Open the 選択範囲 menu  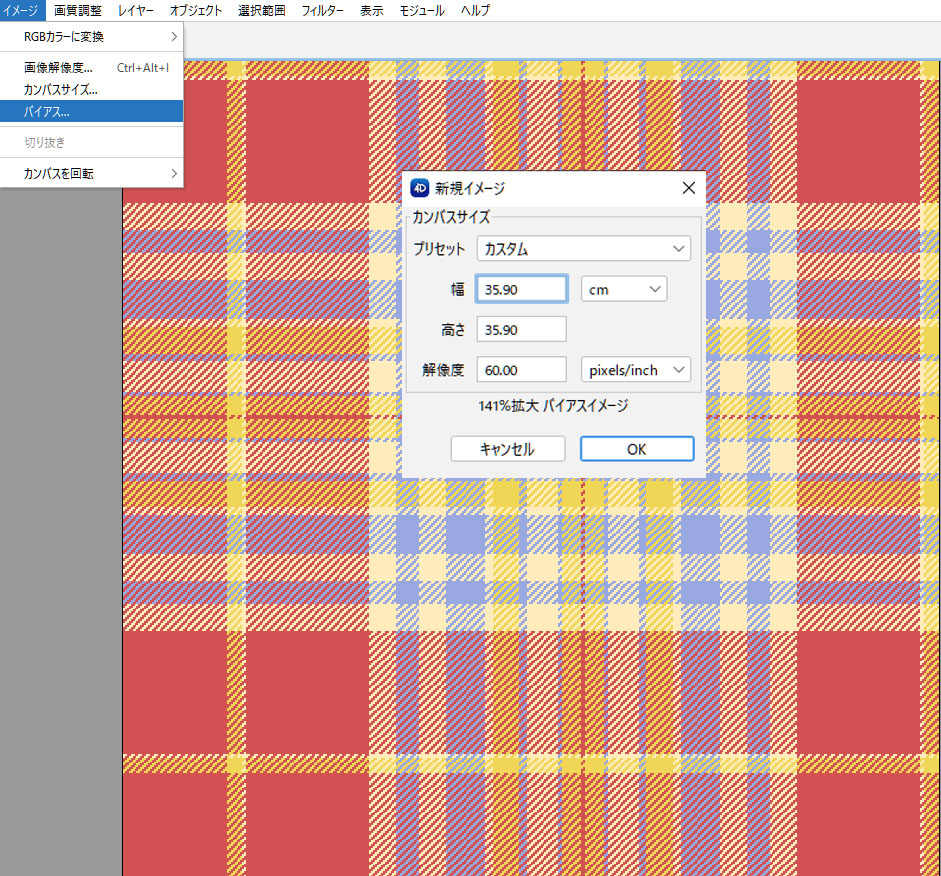point(261,10)
